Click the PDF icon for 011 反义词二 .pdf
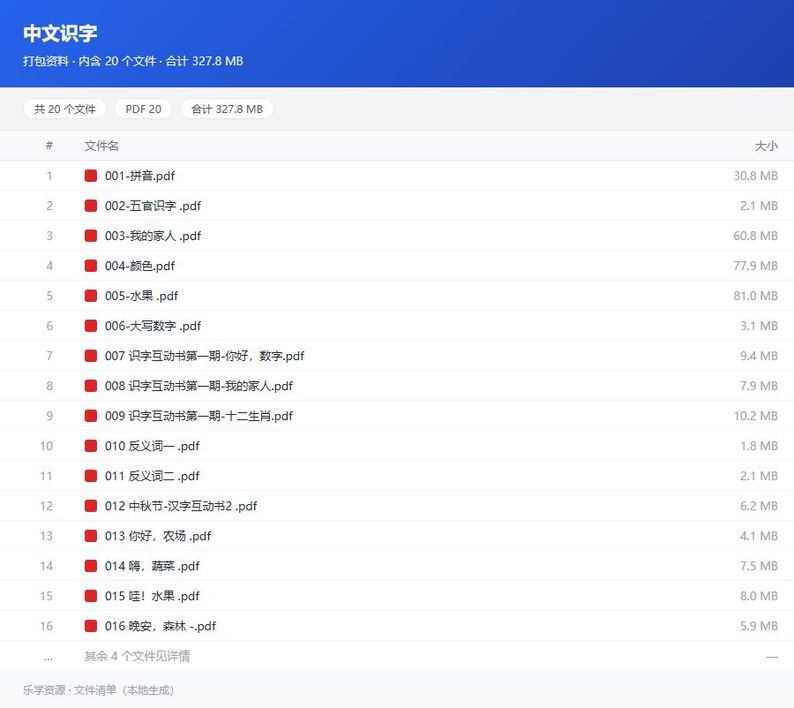This screenshot has height=708, width=794. (91, 476)
